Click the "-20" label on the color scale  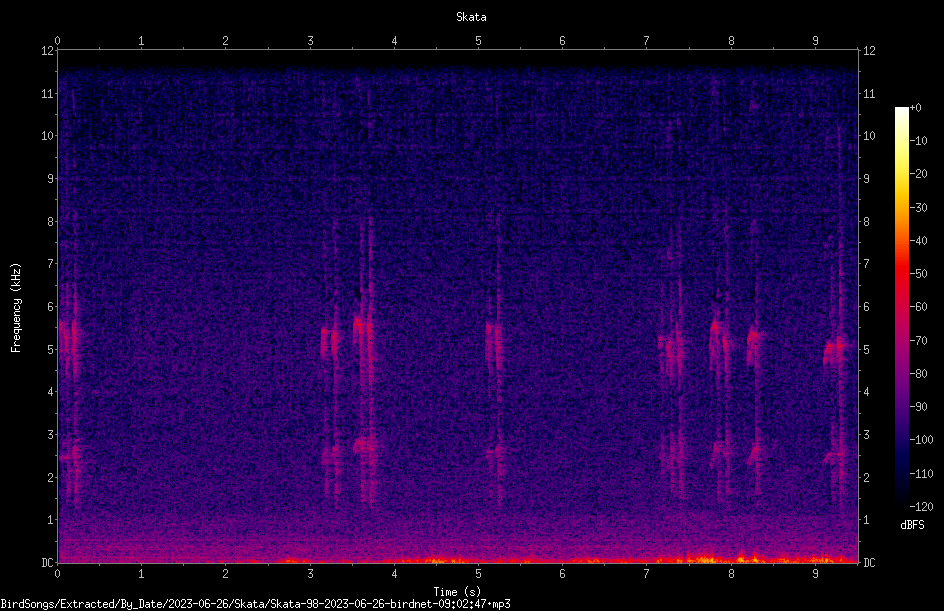pyautogui.click(x=918, y=174)
